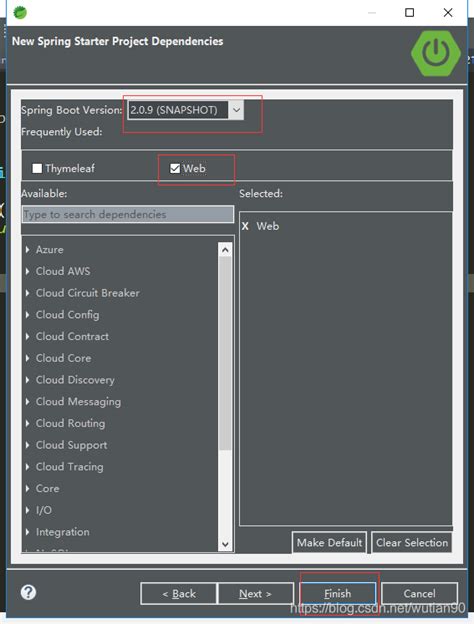Select the Web entry in Selected list

(x=267, y=226)
